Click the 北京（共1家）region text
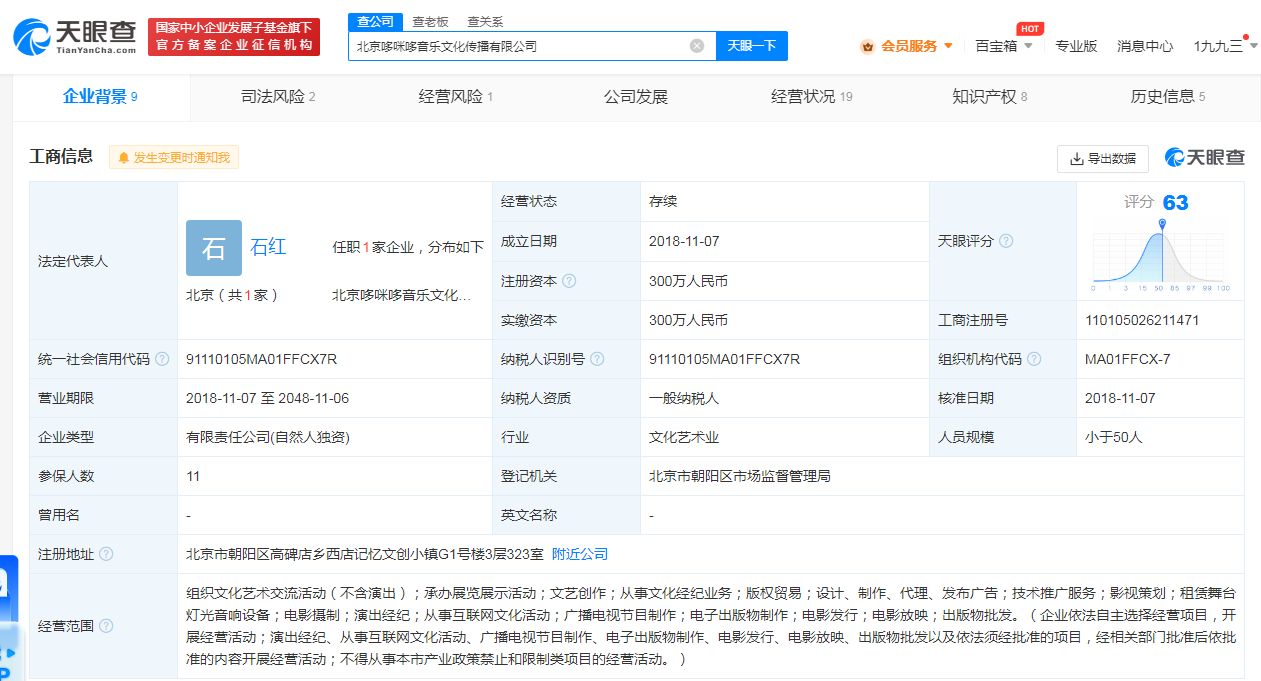The image size is (1261, 681). click(232, 295)
